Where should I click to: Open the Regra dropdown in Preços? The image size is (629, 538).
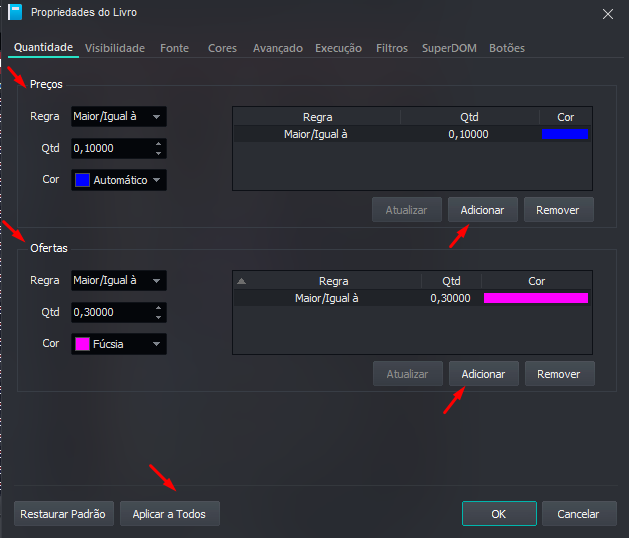[119, 116]
